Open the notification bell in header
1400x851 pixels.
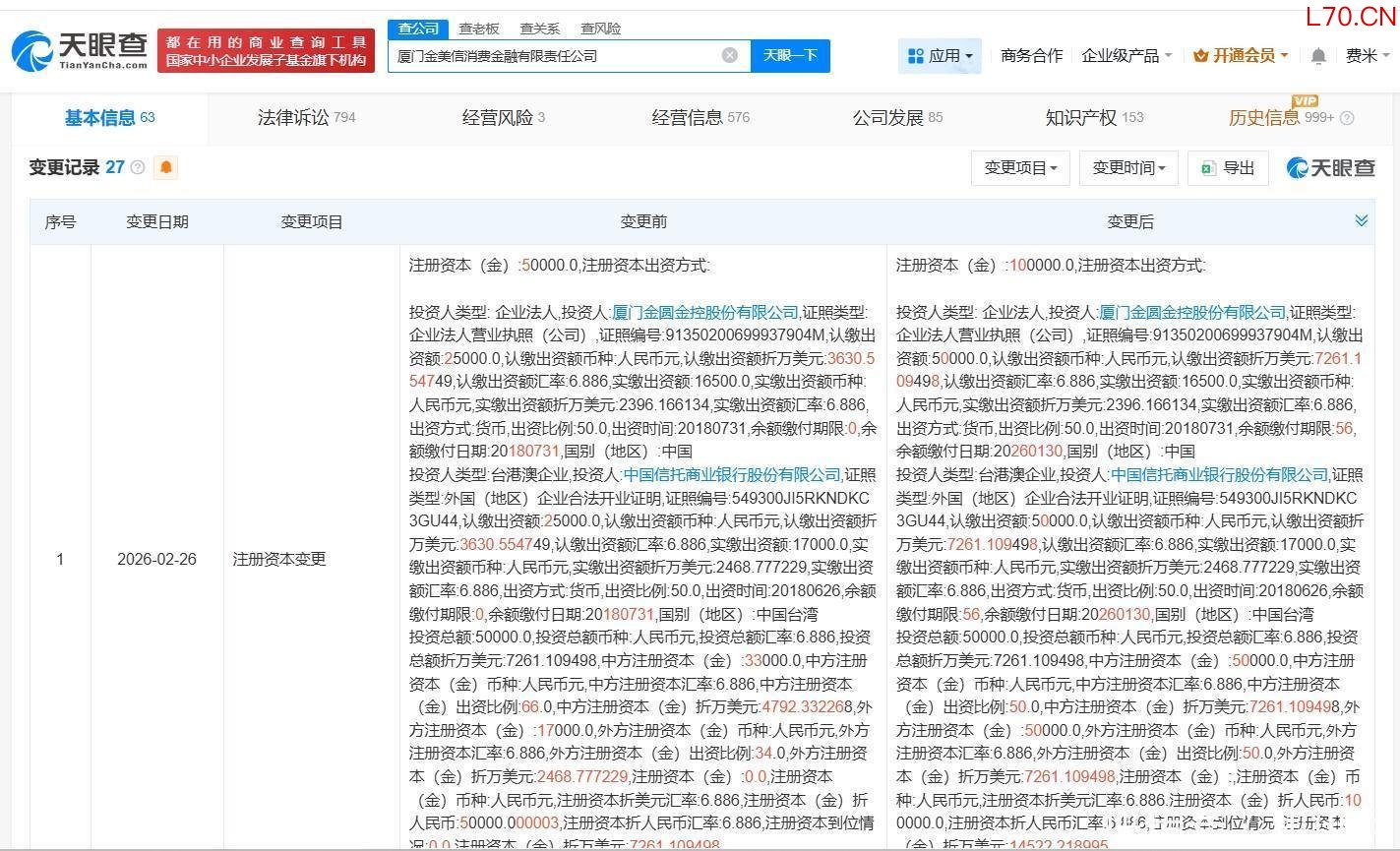pos(1318,56)
